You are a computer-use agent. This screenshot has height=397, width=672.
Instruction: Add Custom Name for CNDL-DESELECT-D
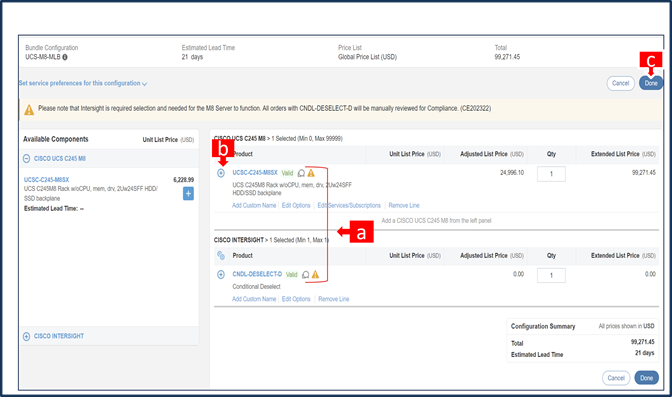pyautogui.click(x=254, y=299)
